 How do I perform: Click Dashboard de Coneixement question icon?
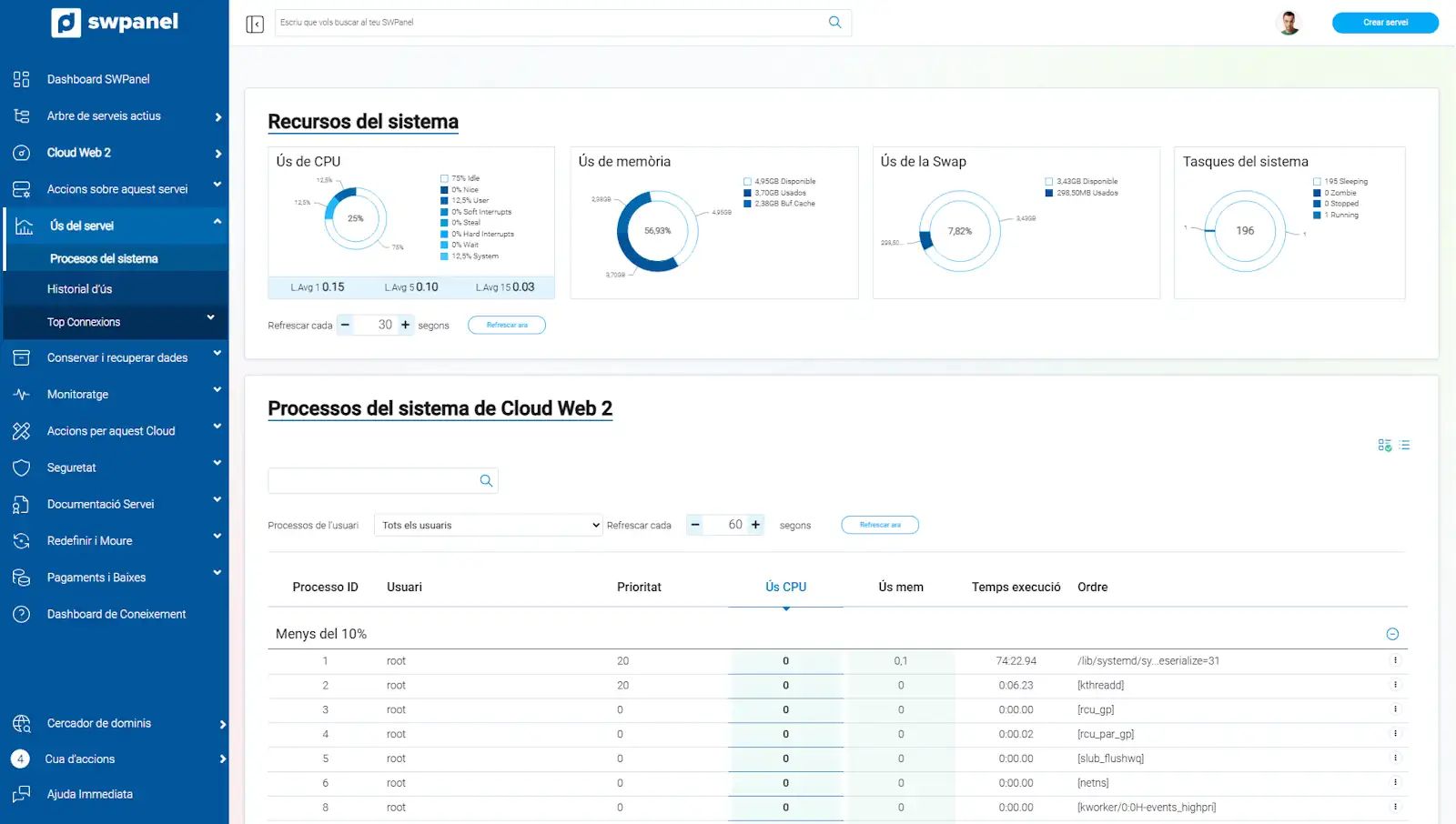(x=22, y=614)
